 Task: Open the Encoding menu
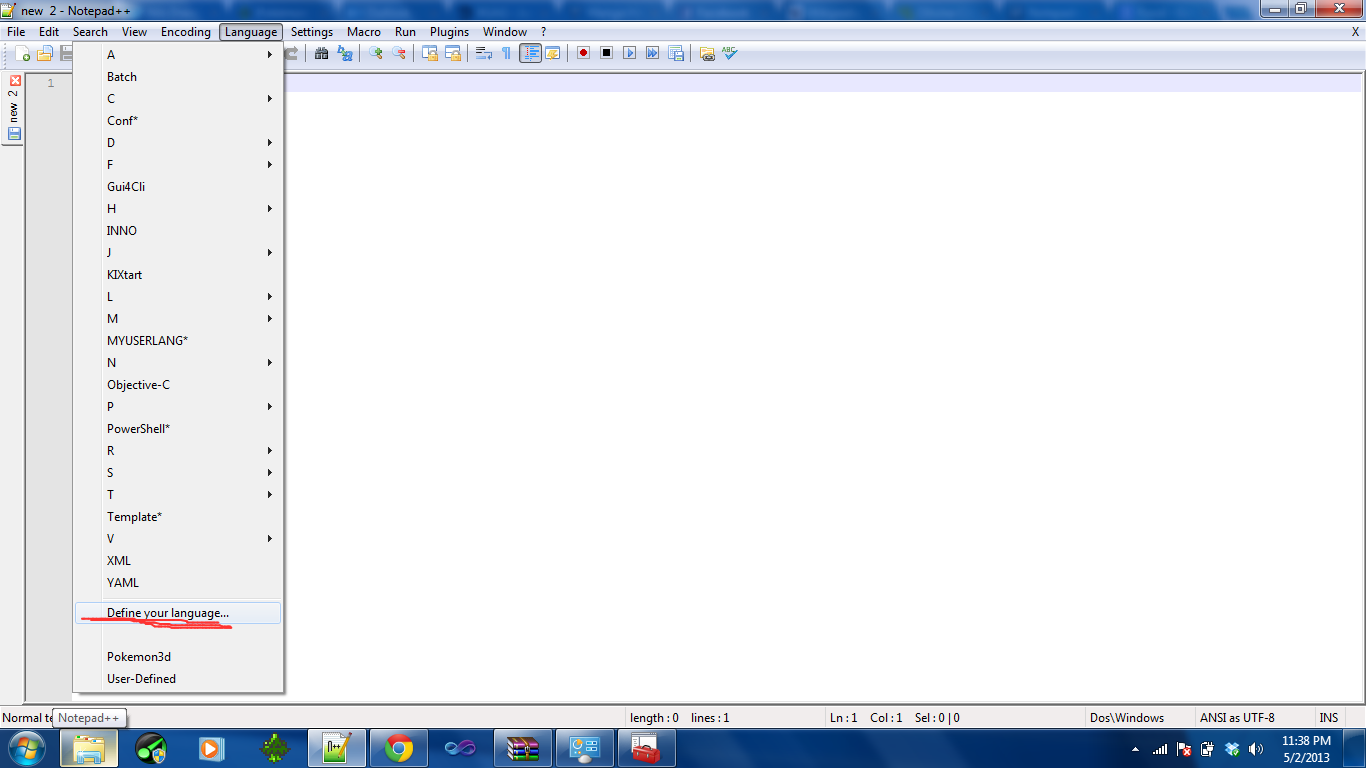pyautogui.click(x=186, y=32)
